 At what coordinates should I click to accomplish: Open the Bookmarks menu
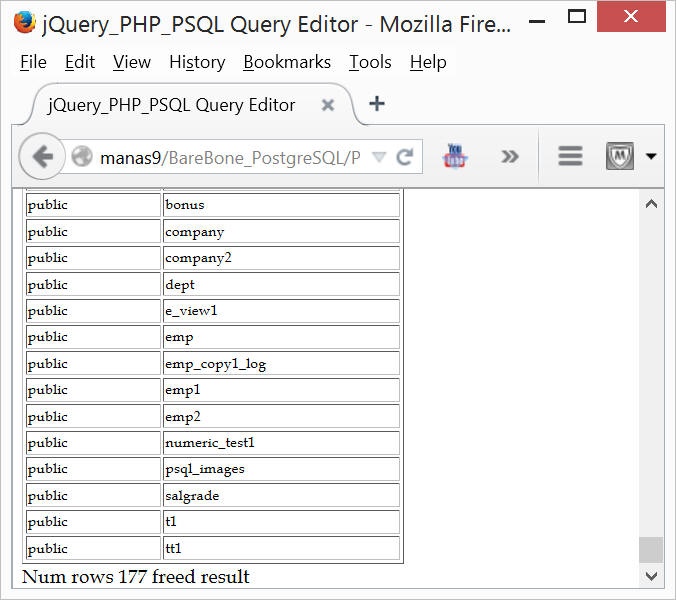[x=286, y=62]
